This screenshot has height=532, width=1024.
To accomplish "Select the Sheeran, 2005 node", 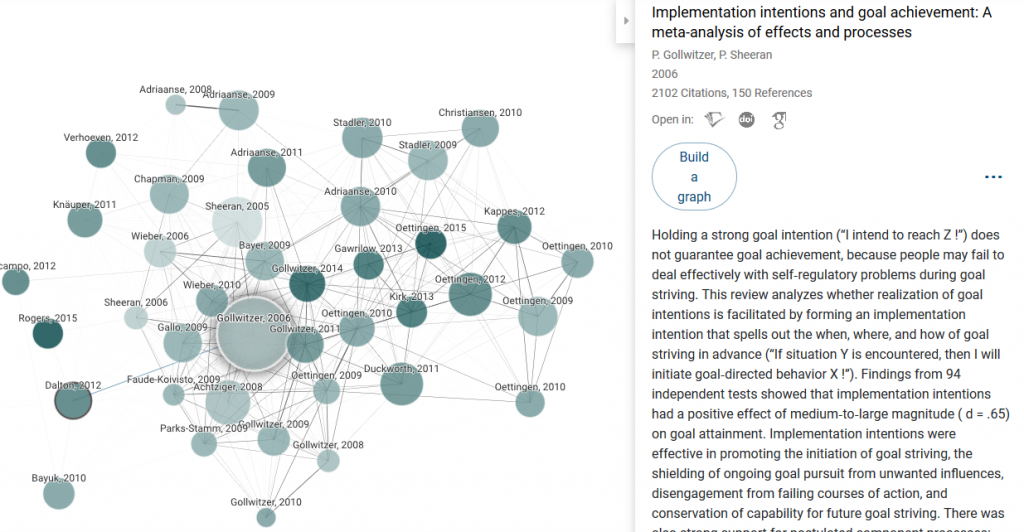I will [x=237, y=221].
